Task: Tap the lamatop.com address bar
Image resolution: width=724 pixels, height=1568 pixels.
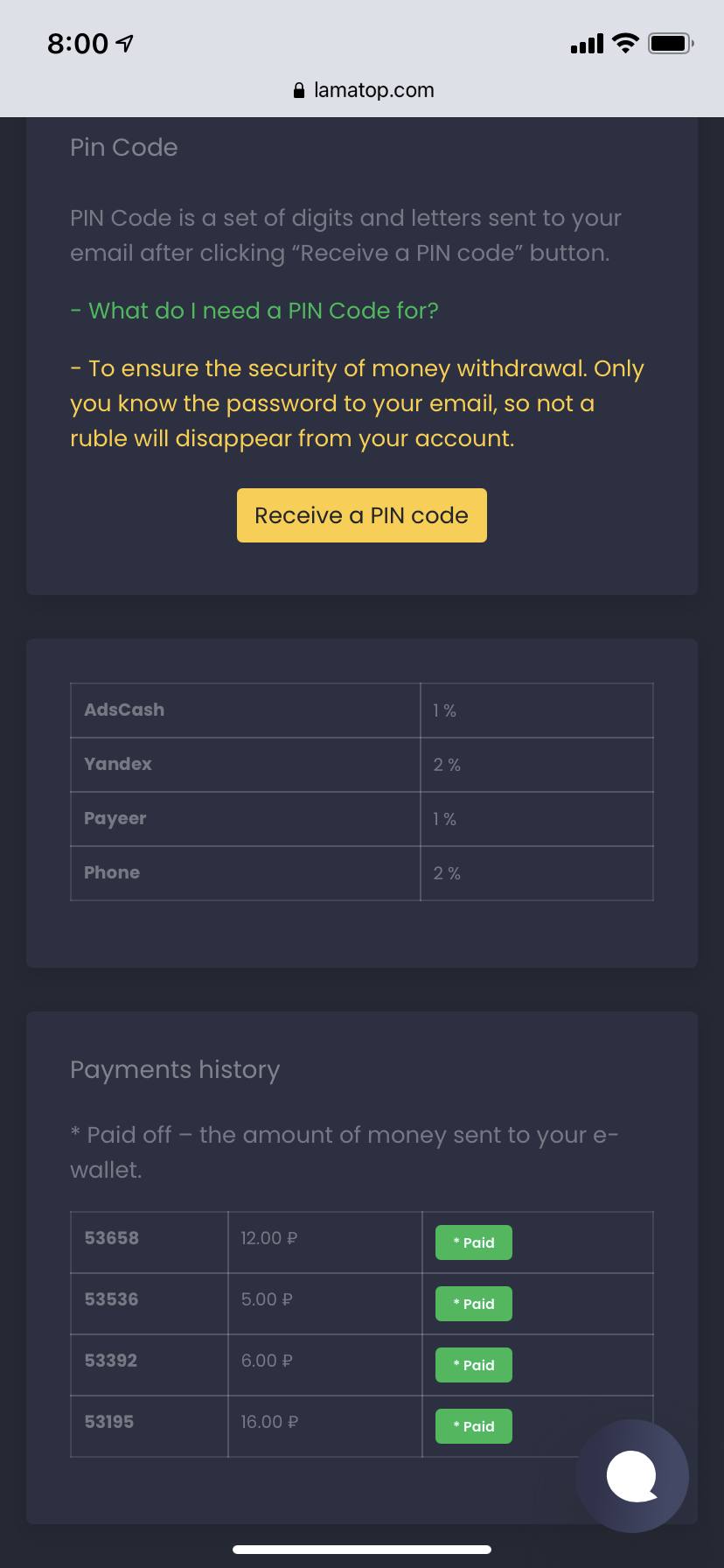Action: (373, 90)
